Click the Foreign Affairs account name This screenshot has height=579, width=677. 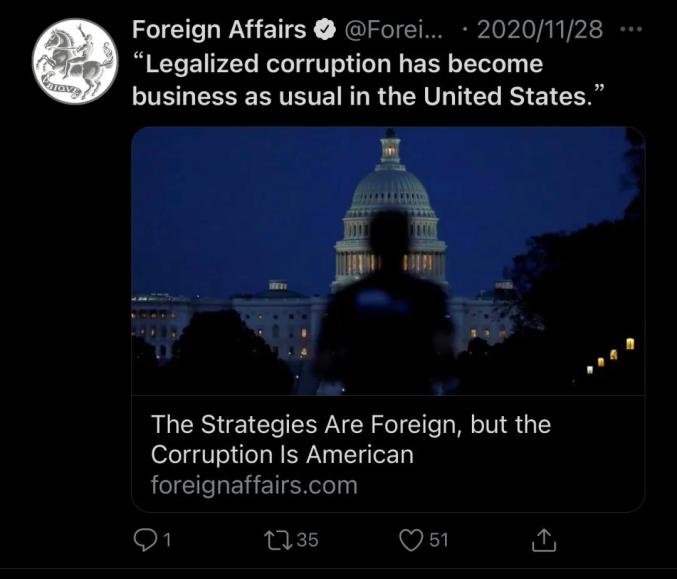click(x=218, y=30)
